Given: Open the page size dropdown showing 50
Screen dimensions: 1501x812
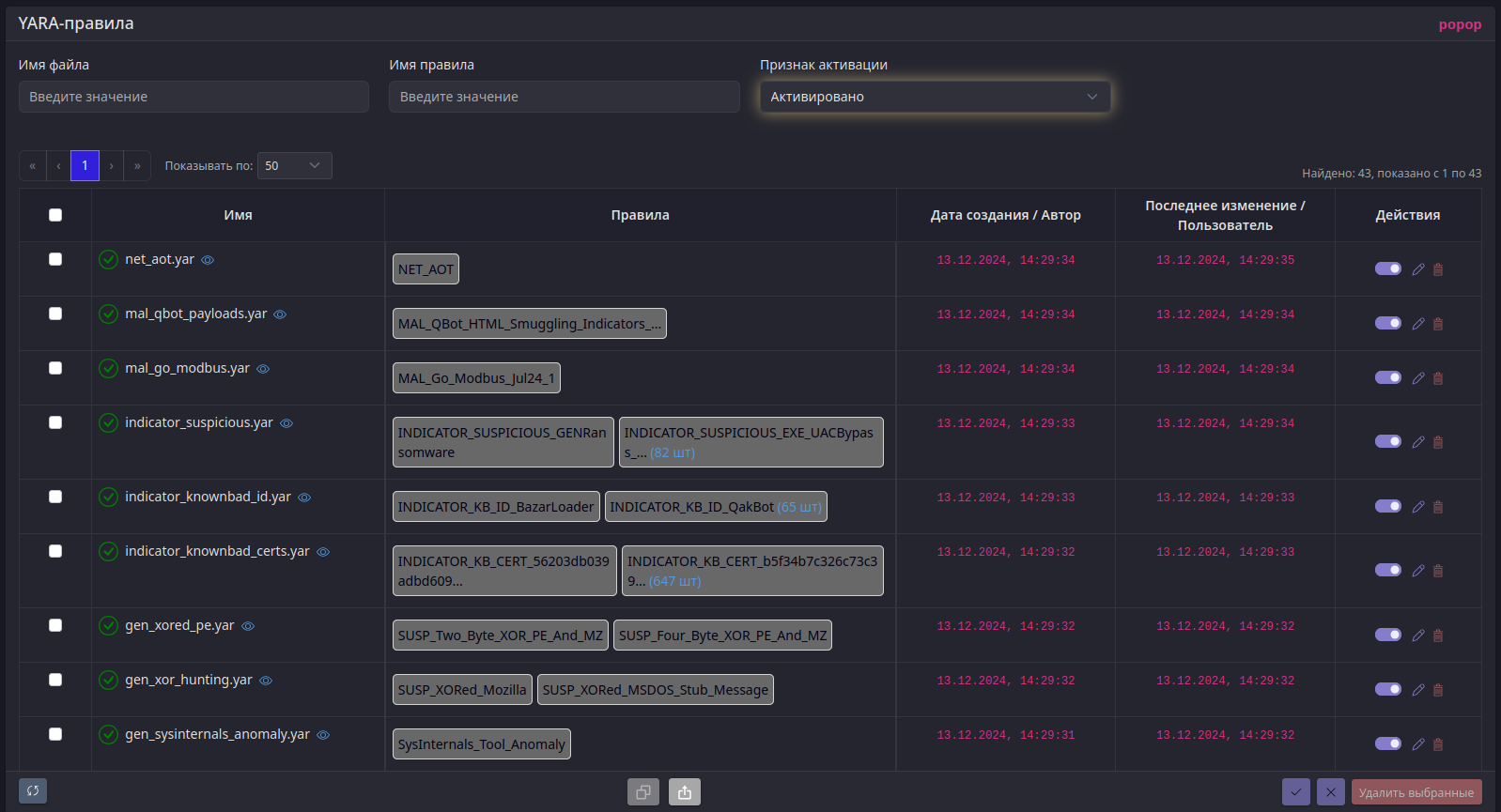Looking at the screenshot, I should (294, 166).
